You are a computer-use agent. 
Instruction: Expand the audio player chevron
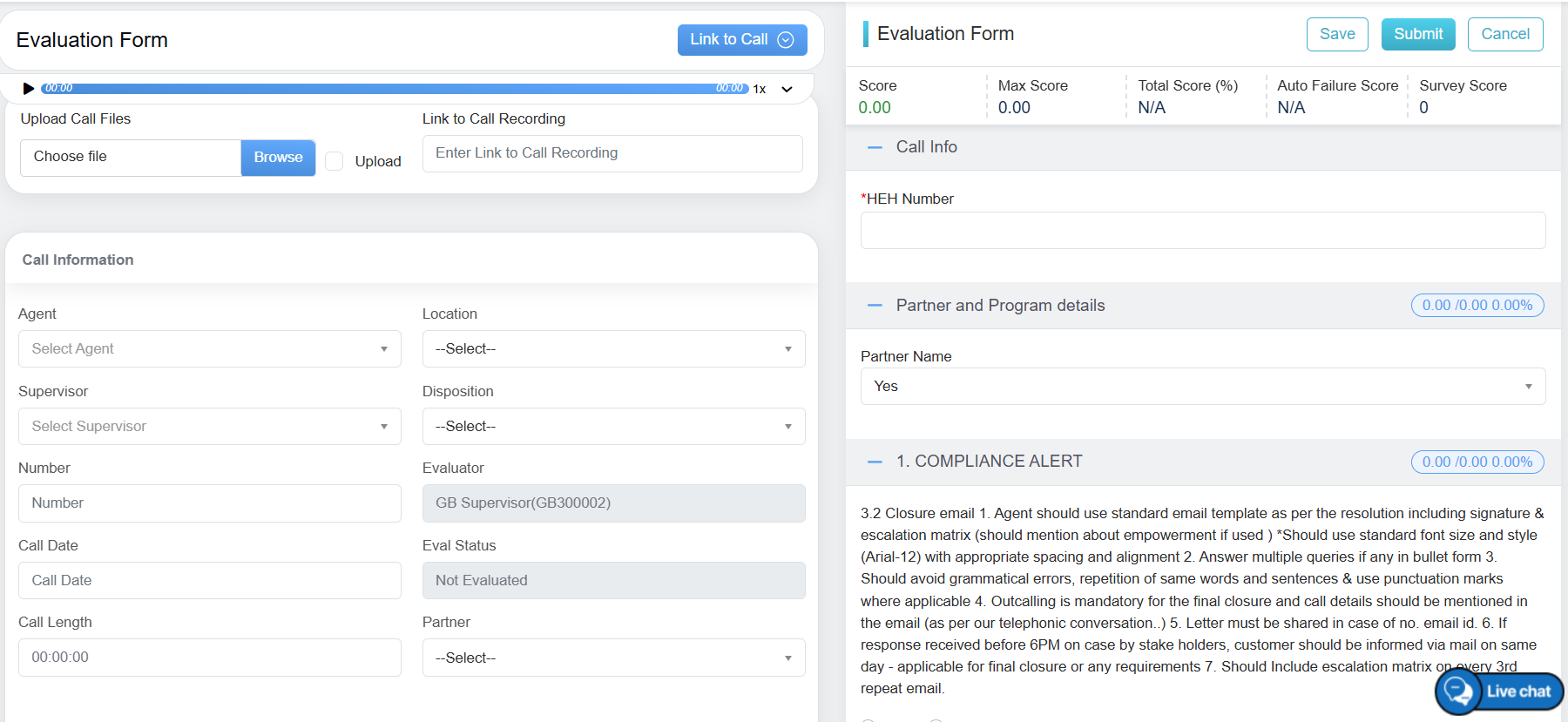tap(787, 89)
